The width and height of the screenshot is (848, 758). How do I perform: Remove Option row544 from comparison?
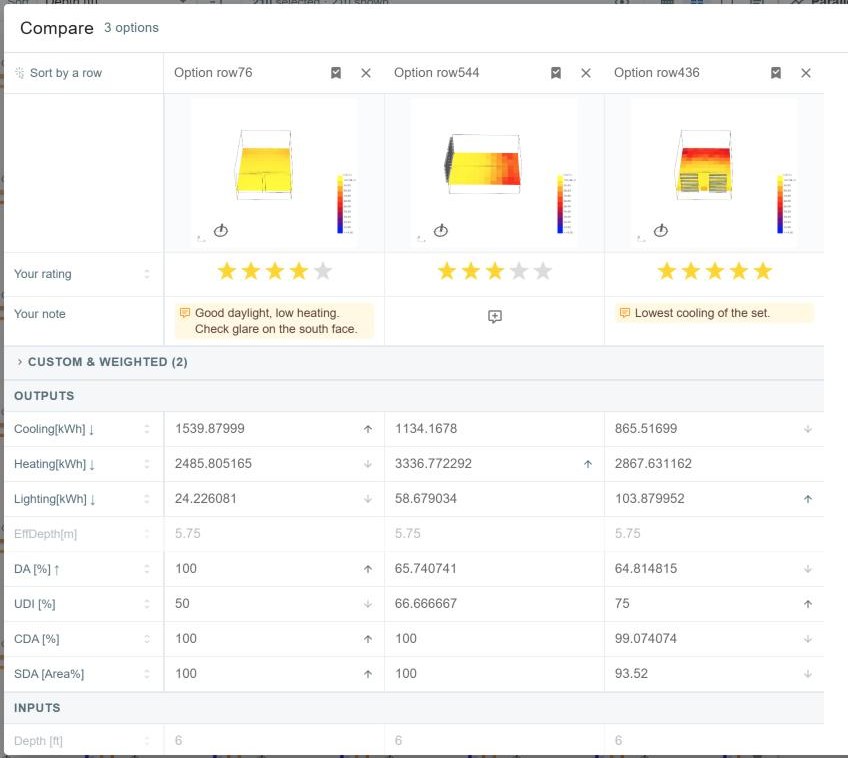[x=586, y=73]
